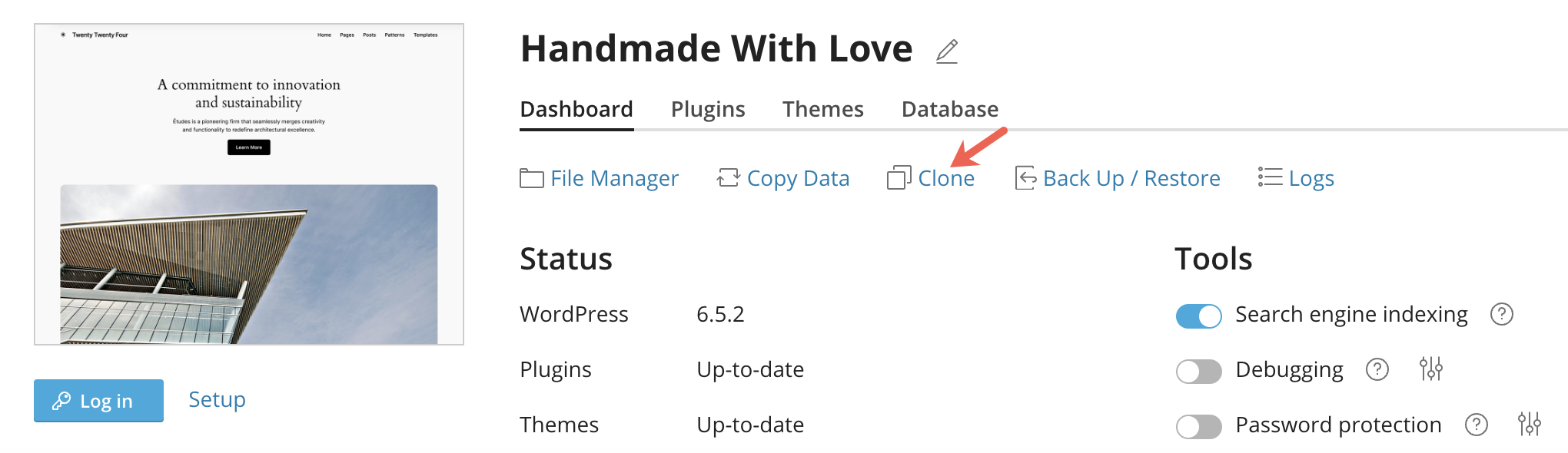The image size is (1568, 453).
Task: Show help for Debugging option
Action: tap(1377, 369)
